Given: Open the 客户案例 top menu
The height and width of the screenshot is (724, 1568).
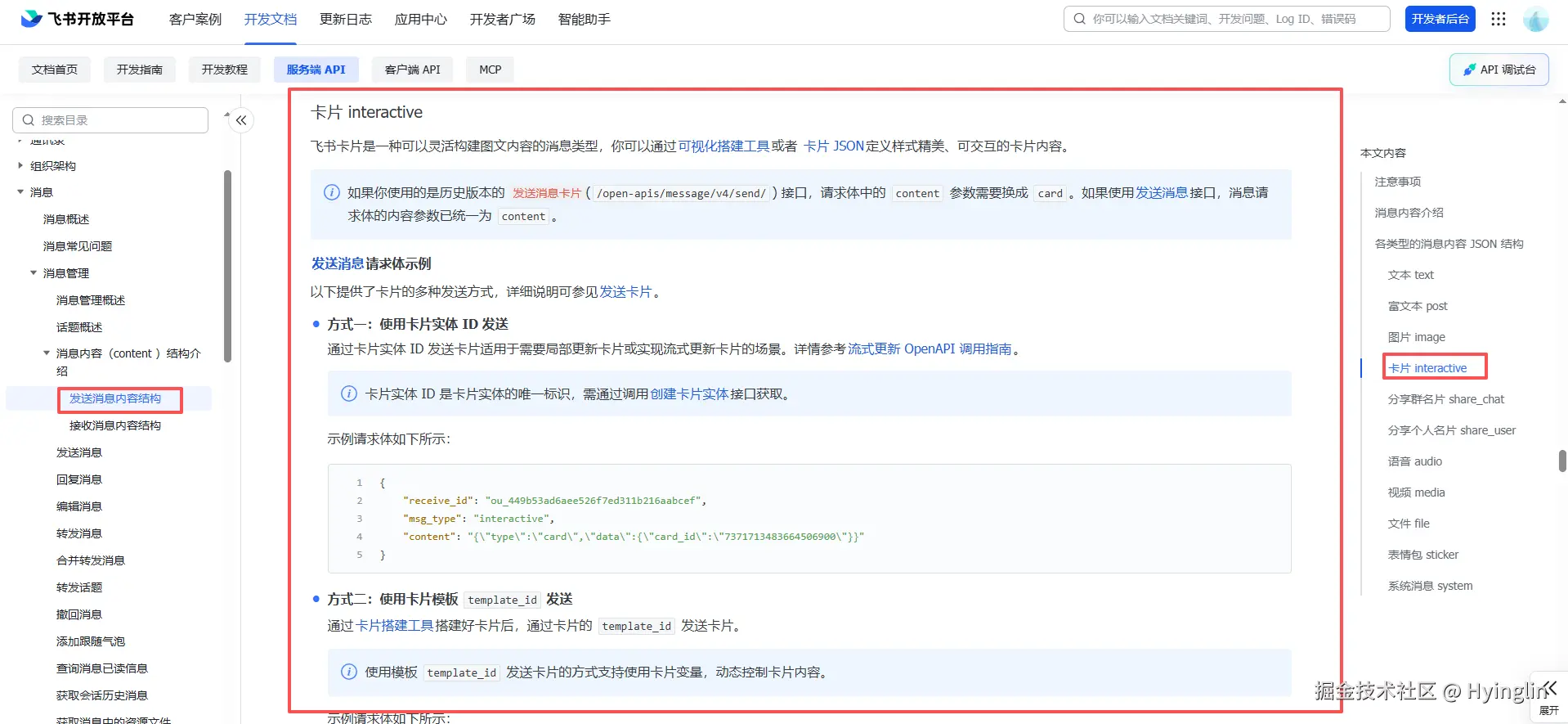Looking at the screenshot, I should point(195,19).
